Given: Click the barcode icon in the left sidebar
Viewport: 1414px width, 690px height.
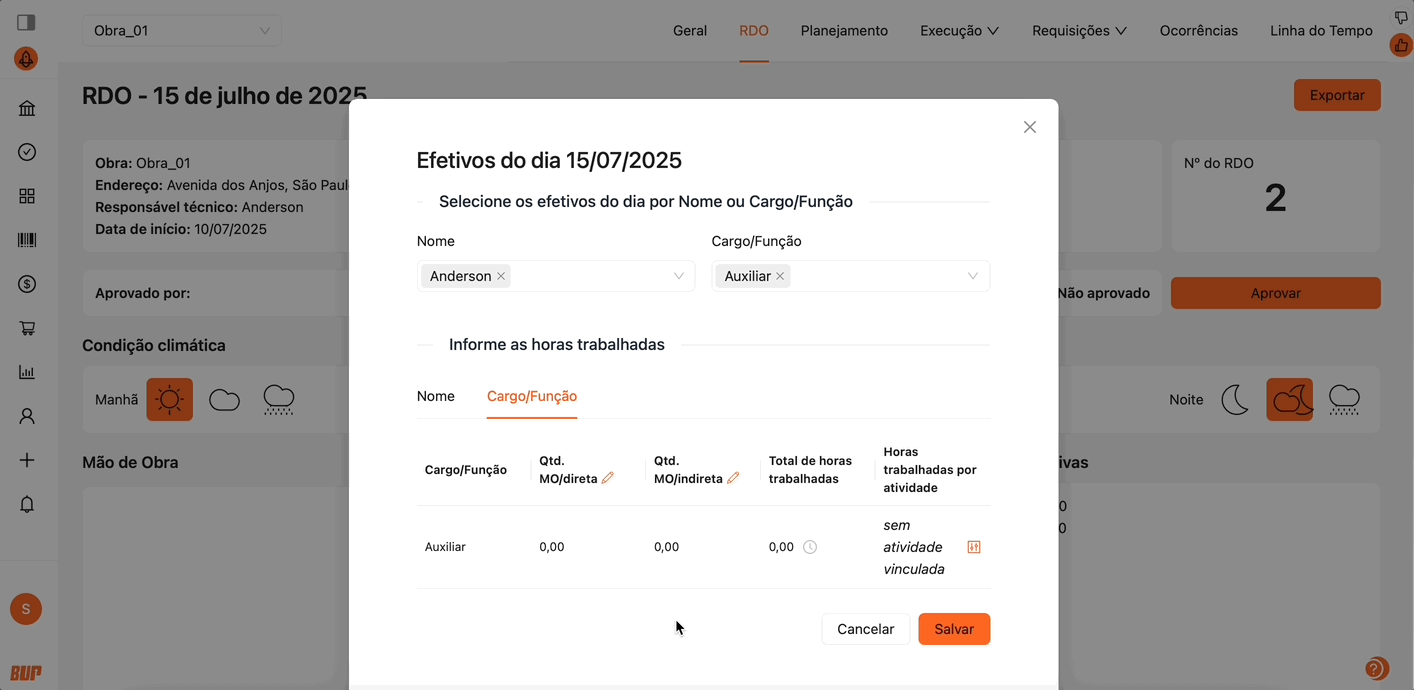Looking at the screenshot, I should pyautogui.click(x=26, y=239).
